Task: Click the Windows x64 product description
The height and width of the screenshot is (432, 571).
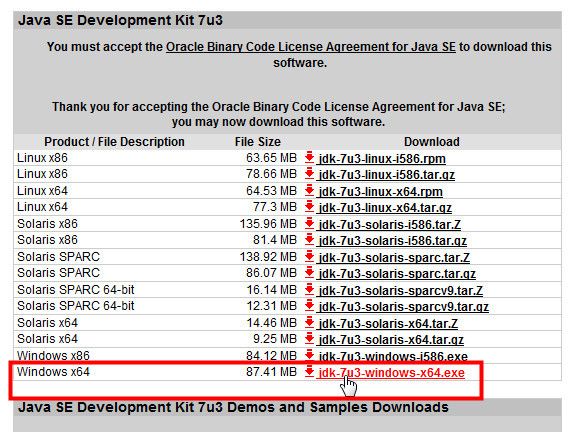Action: coord(53,372)
